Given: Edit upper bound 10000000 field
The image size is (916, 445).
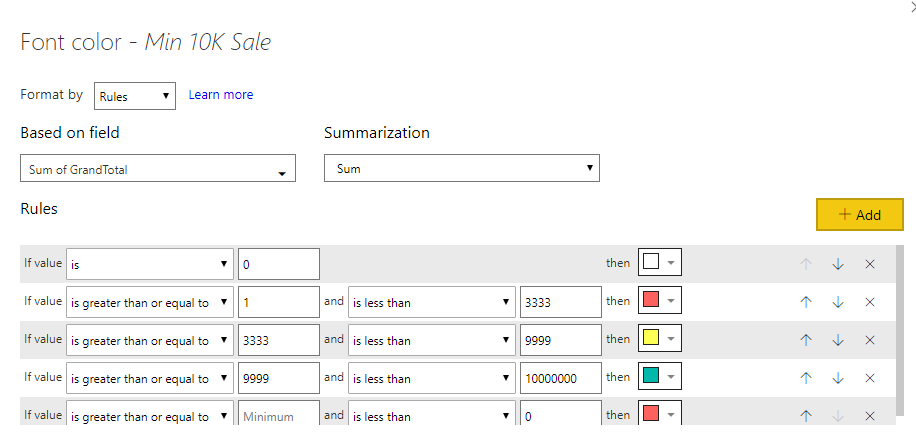Looking at the screenshot, I should (561, 378).
